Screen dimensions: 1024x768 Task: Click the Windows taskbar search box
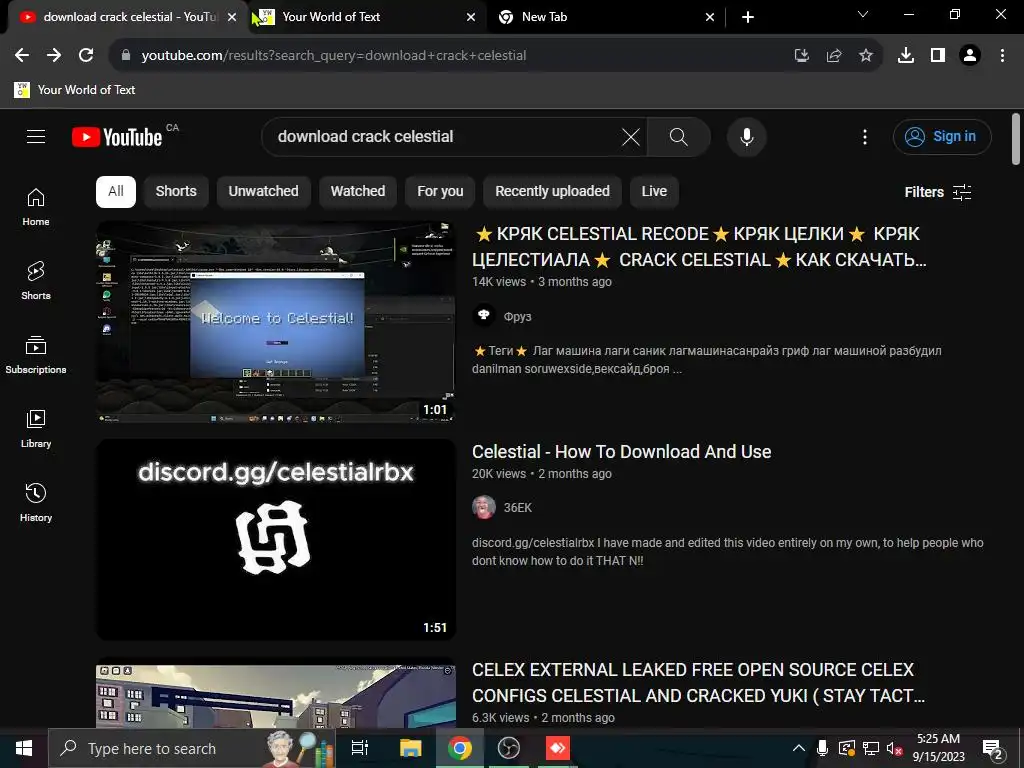[191, 748]
